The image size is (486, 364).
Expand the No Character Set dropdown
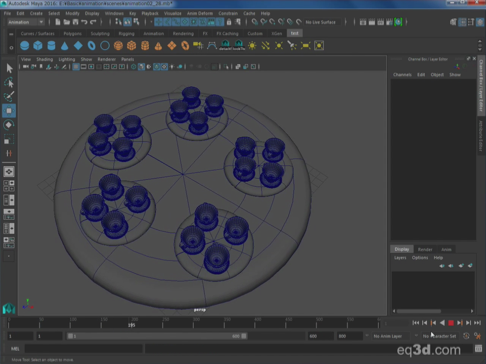click(x=439, y=336)
